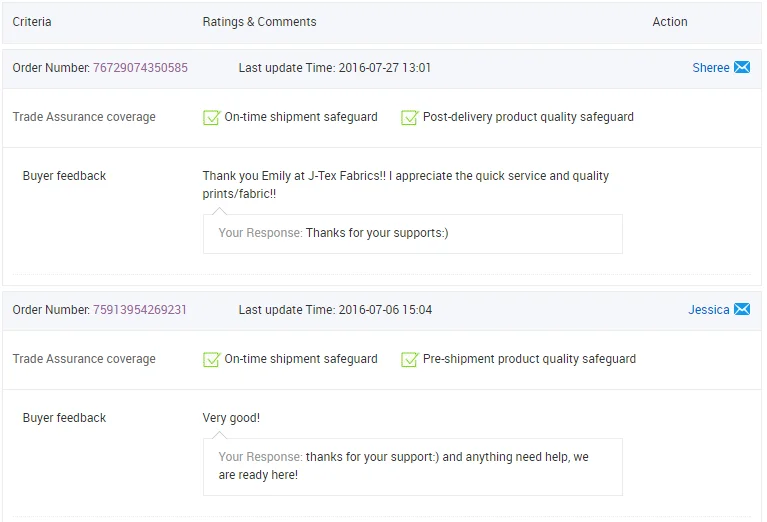The height and width of the screenshot is (522, 767).
Task: Click the Criteria column header
Action: [32, 22]
